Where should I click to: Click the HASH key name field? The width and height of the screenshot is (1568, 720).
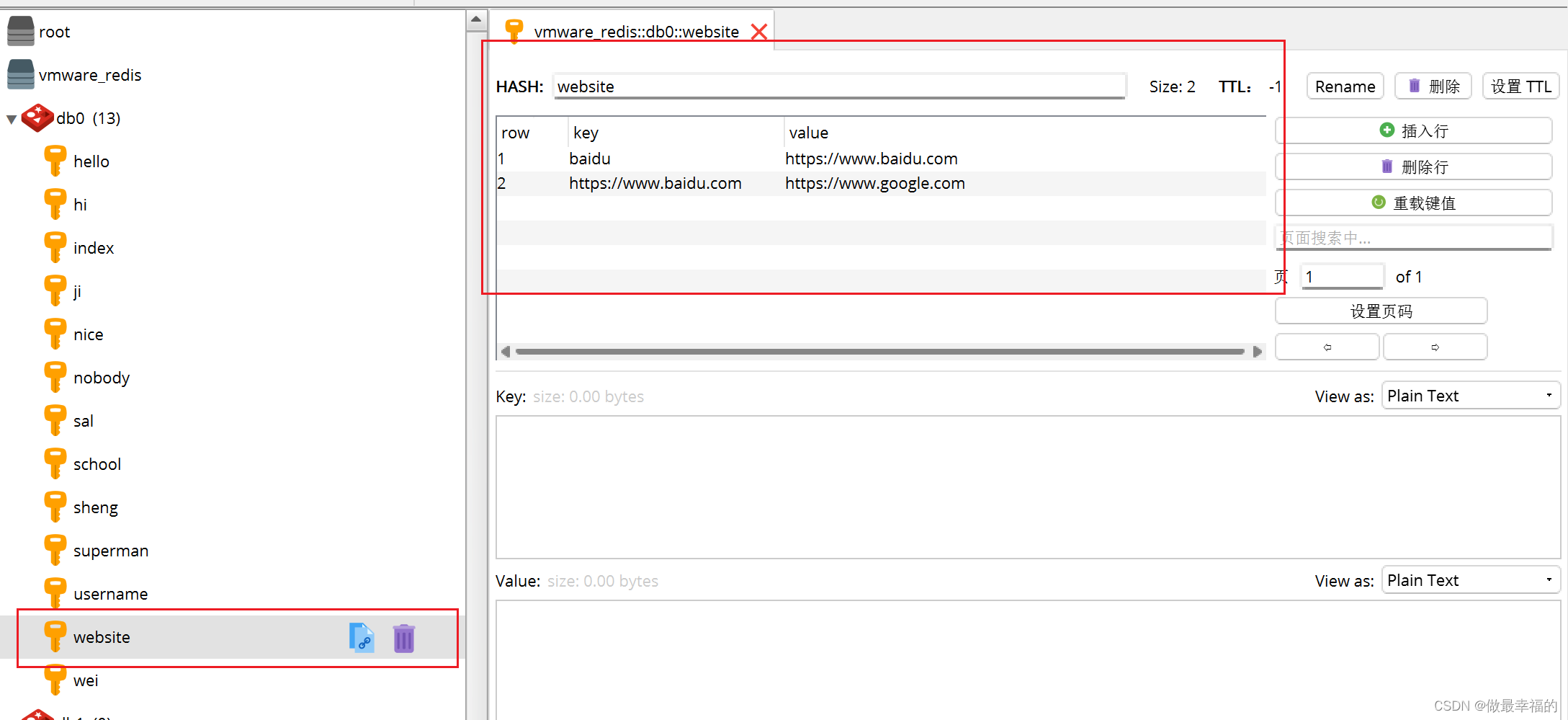click(839, 86)
